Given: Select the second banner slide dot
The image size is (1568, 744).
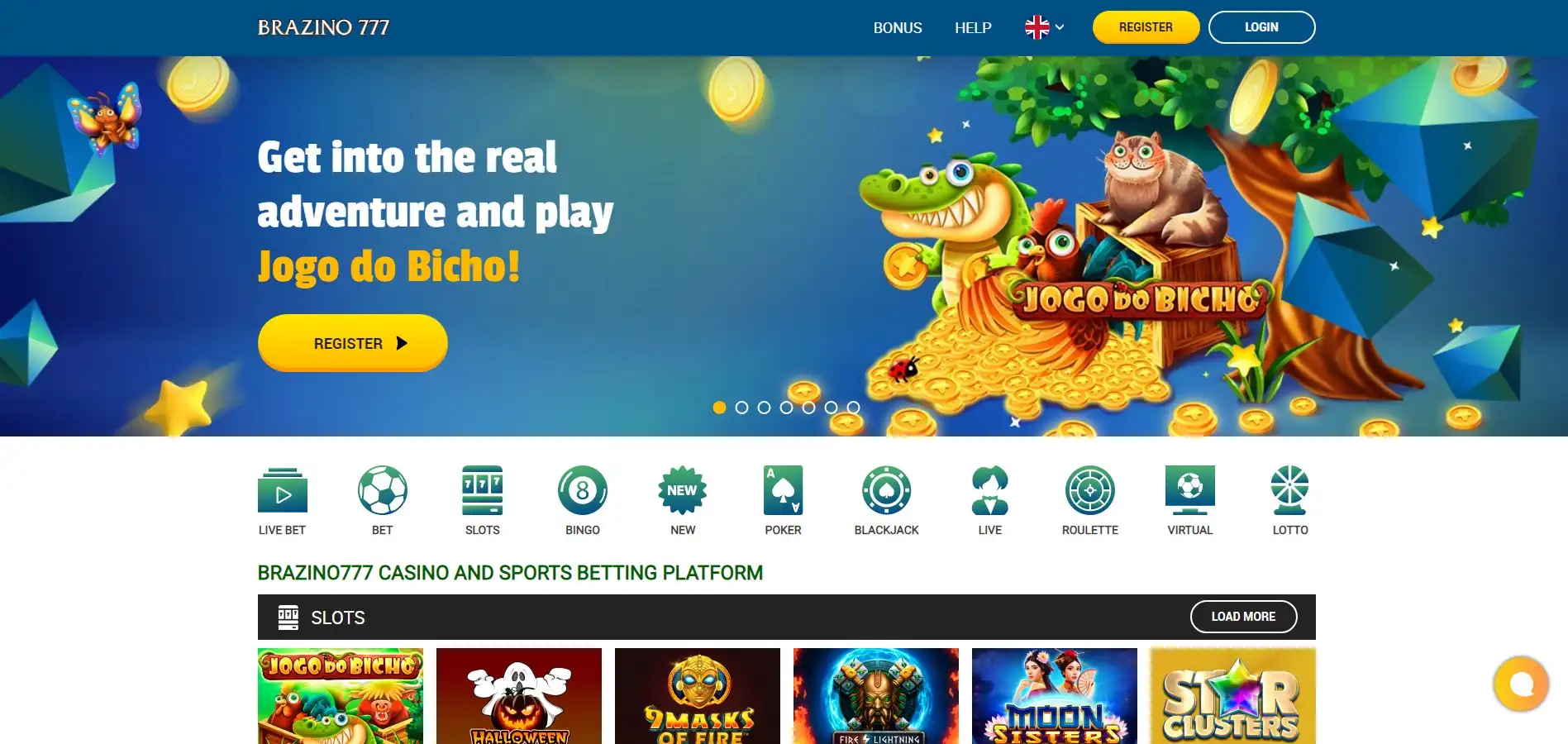Looking at the screenshot, I should 741,408.
